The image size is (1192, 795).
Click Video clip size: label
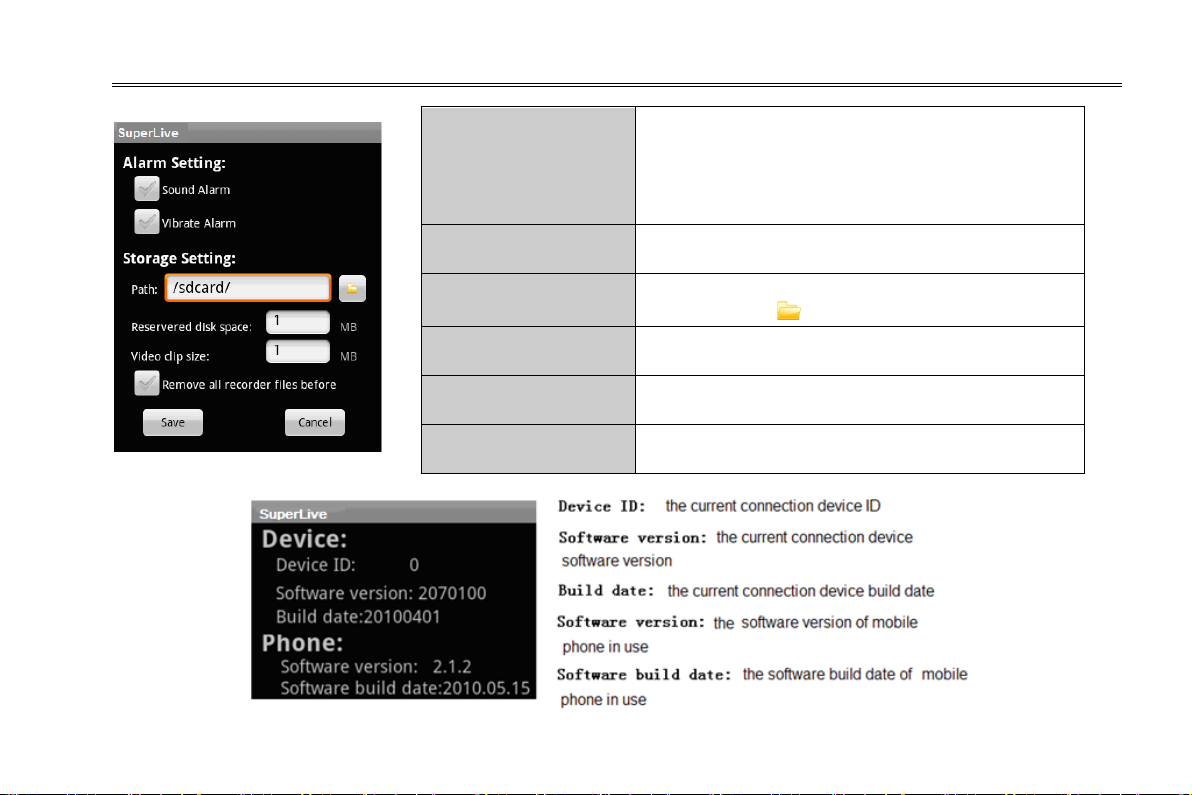pos(170,356)
